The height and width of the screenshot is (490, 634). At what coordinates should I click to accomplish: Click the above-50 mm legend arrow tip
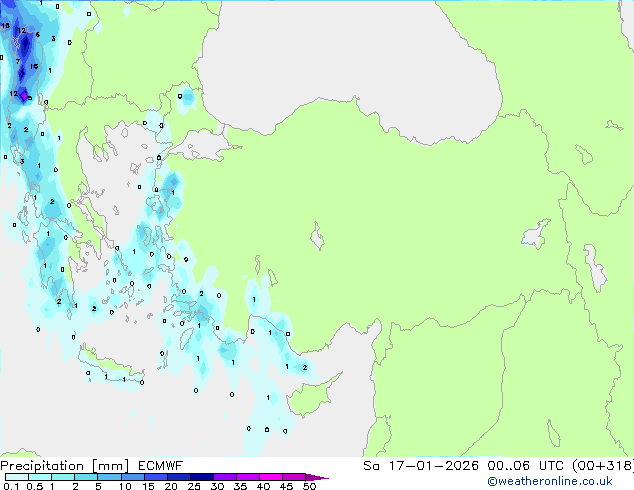point(317,477)
